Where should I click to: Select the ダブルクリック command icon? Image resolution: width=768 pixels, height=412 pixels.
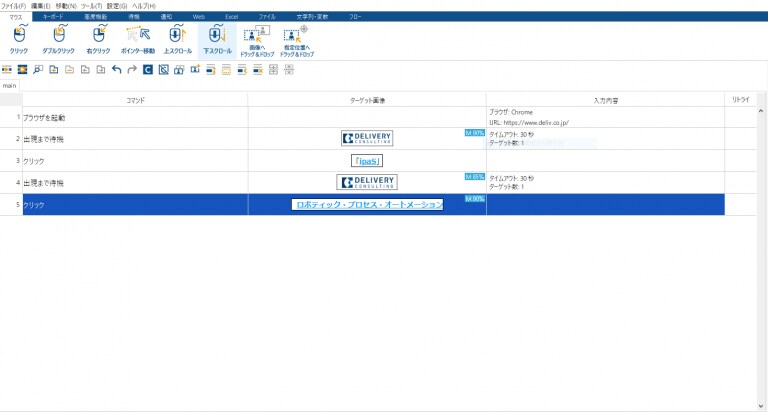[58, 40]
